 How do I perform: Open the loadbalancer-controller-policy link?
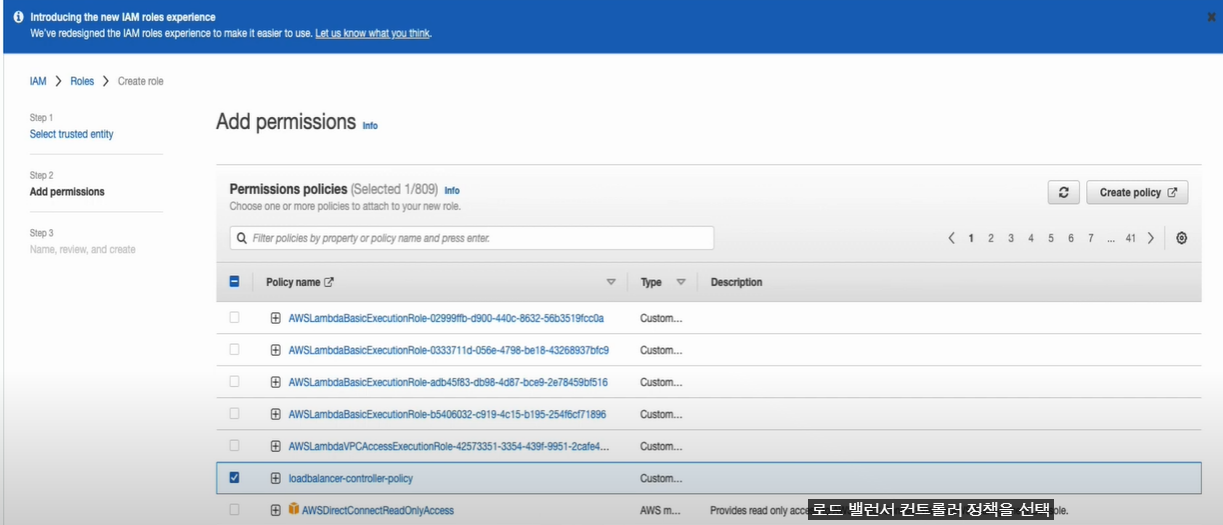353,478
